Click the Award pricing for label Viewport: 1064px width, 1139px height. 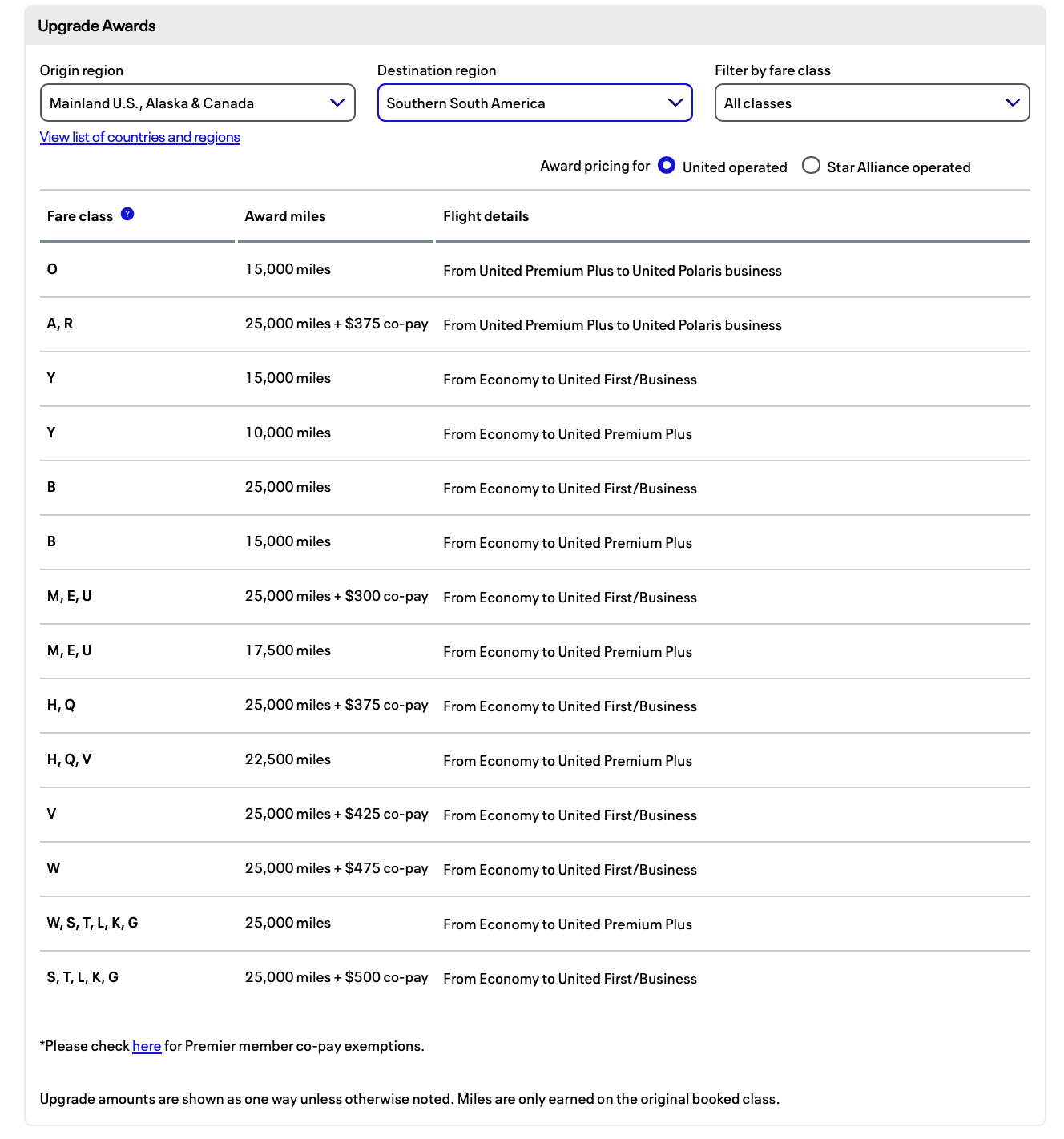tap(595, 166)
